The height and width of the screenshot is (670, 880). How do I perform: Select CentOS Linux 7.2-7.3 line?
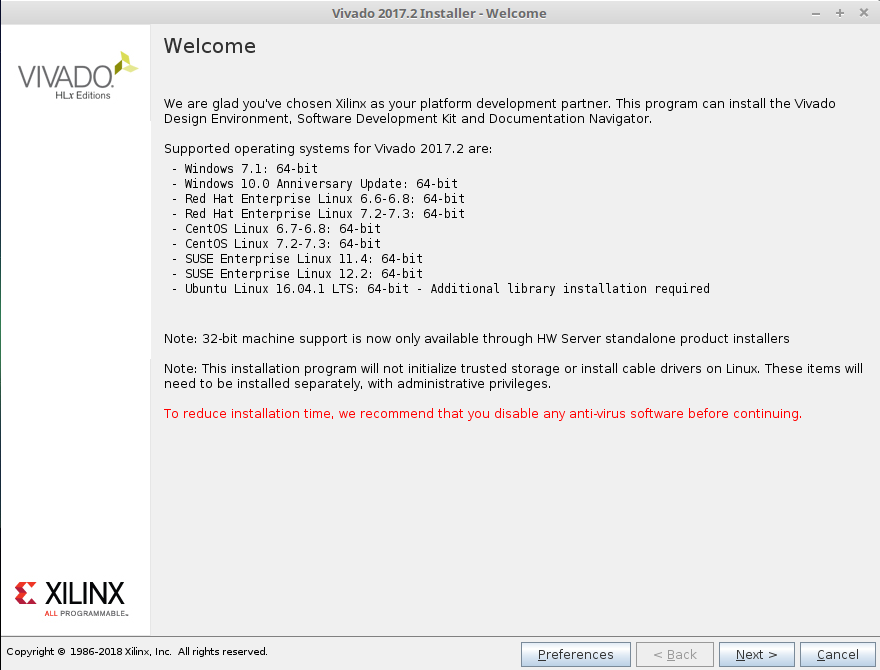coord(276,244)
